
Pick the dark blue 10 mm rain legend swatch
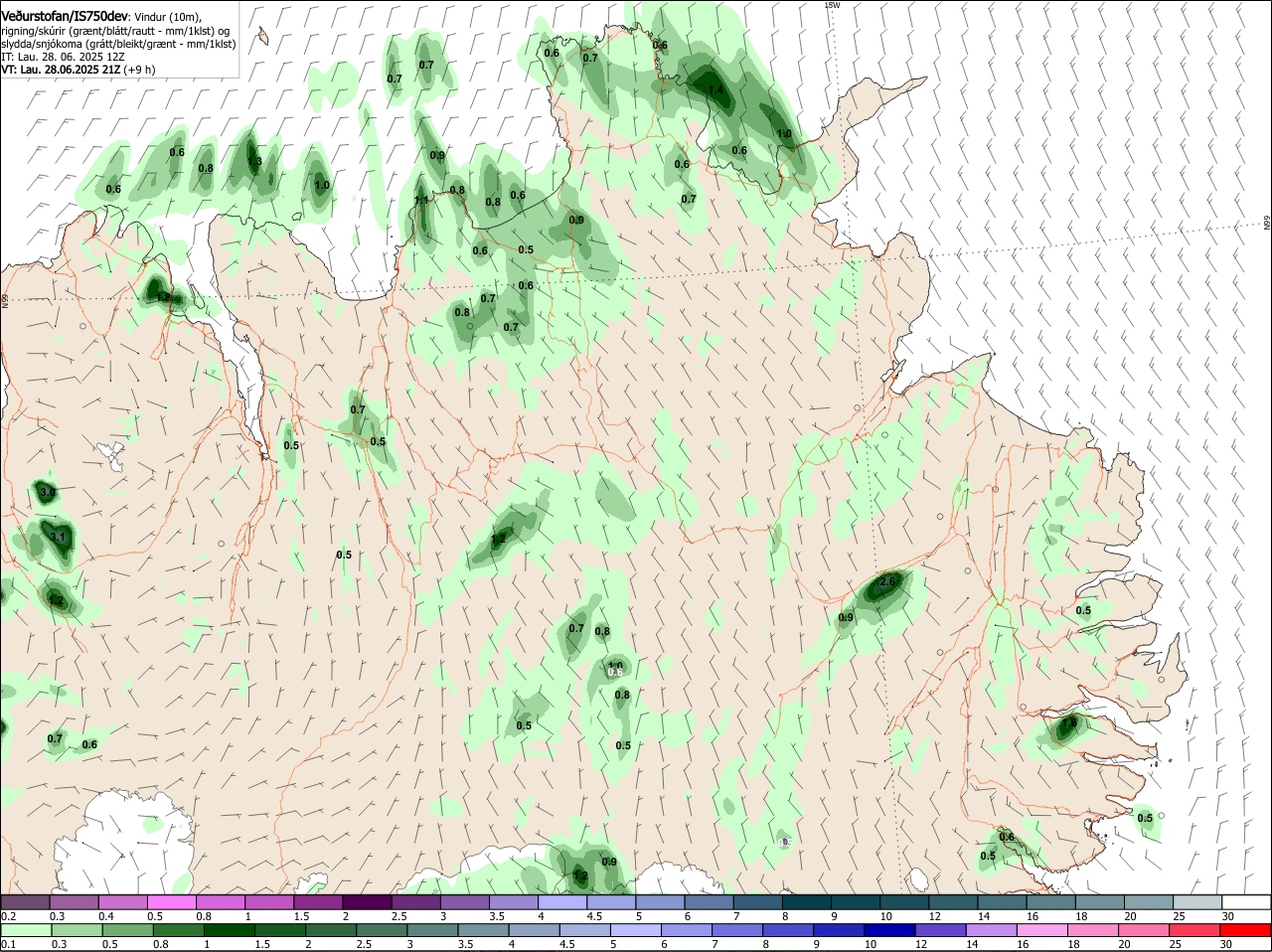(x=889, y=930)
